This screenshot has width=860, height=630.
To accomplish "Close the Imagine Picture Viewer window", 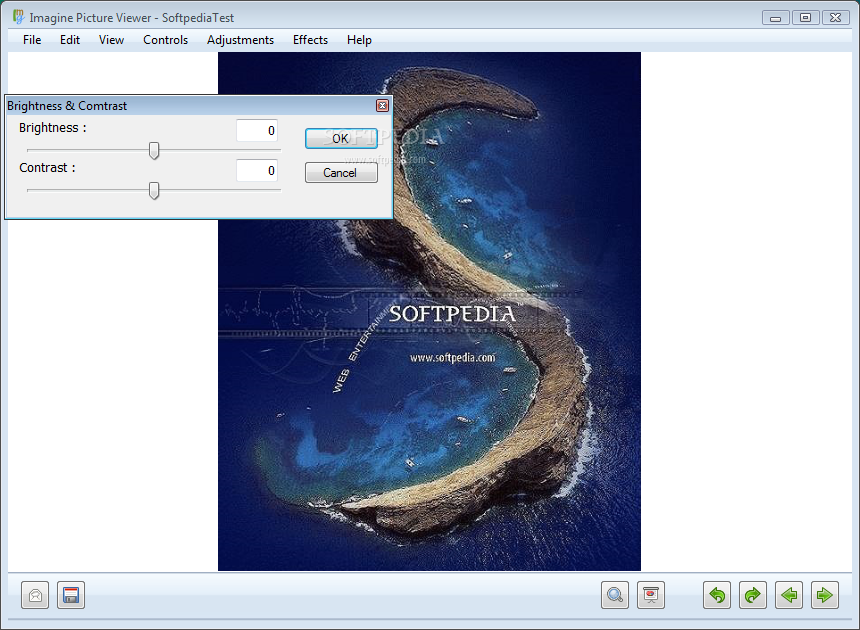I will (835, 18).
